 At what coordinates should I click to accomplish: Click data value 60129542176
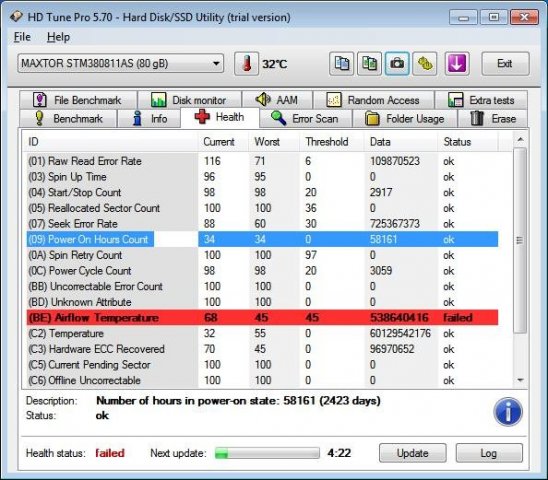pyautogui.click(x=400, y=334)
